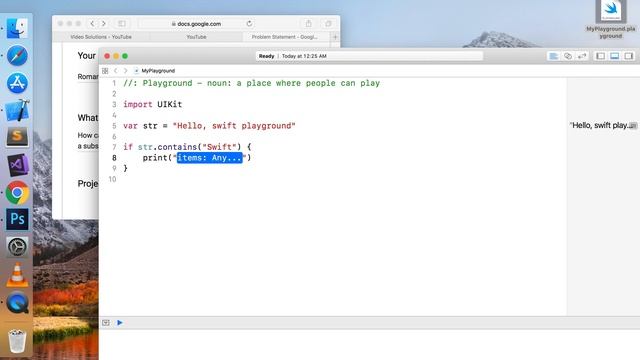Open the related items grid menu
Image resolution: width=640 pixels, height=360 pixels.
click(105, 71)
